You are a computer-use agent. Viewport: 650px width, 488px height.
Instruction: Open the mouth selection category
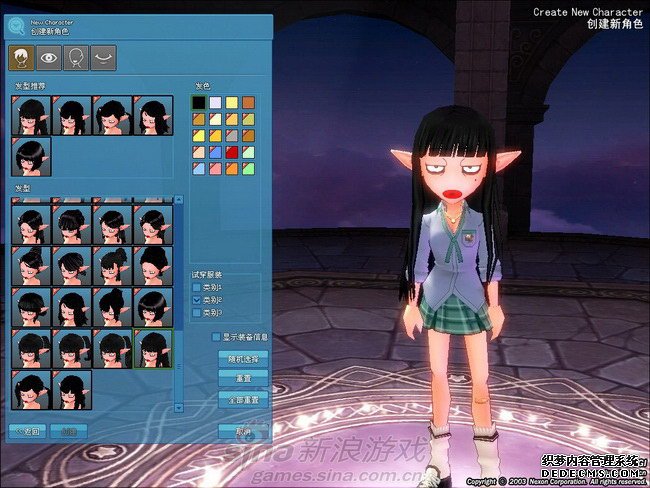102,58
